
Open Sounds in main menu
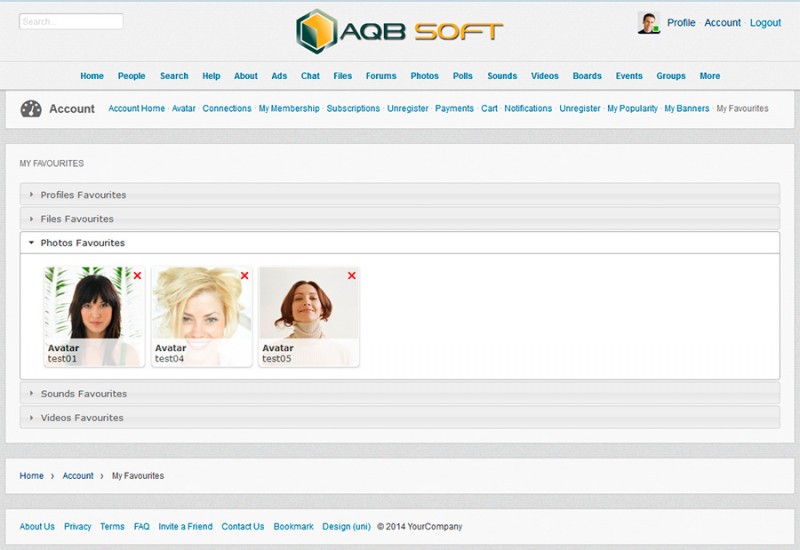point(502,76)
